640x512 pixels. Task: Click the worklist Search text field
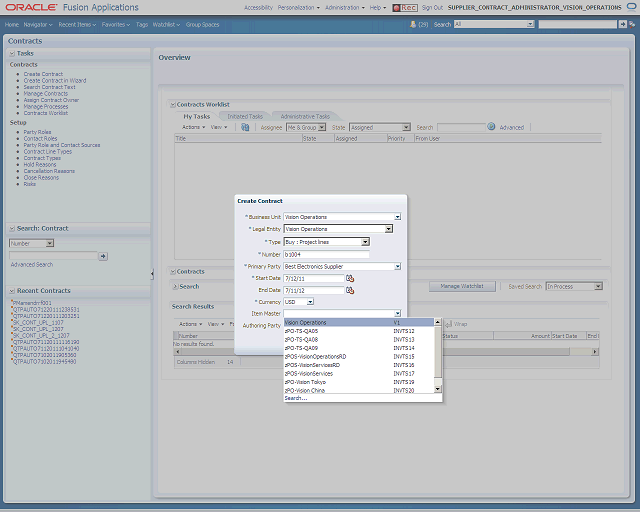(461, 128)
